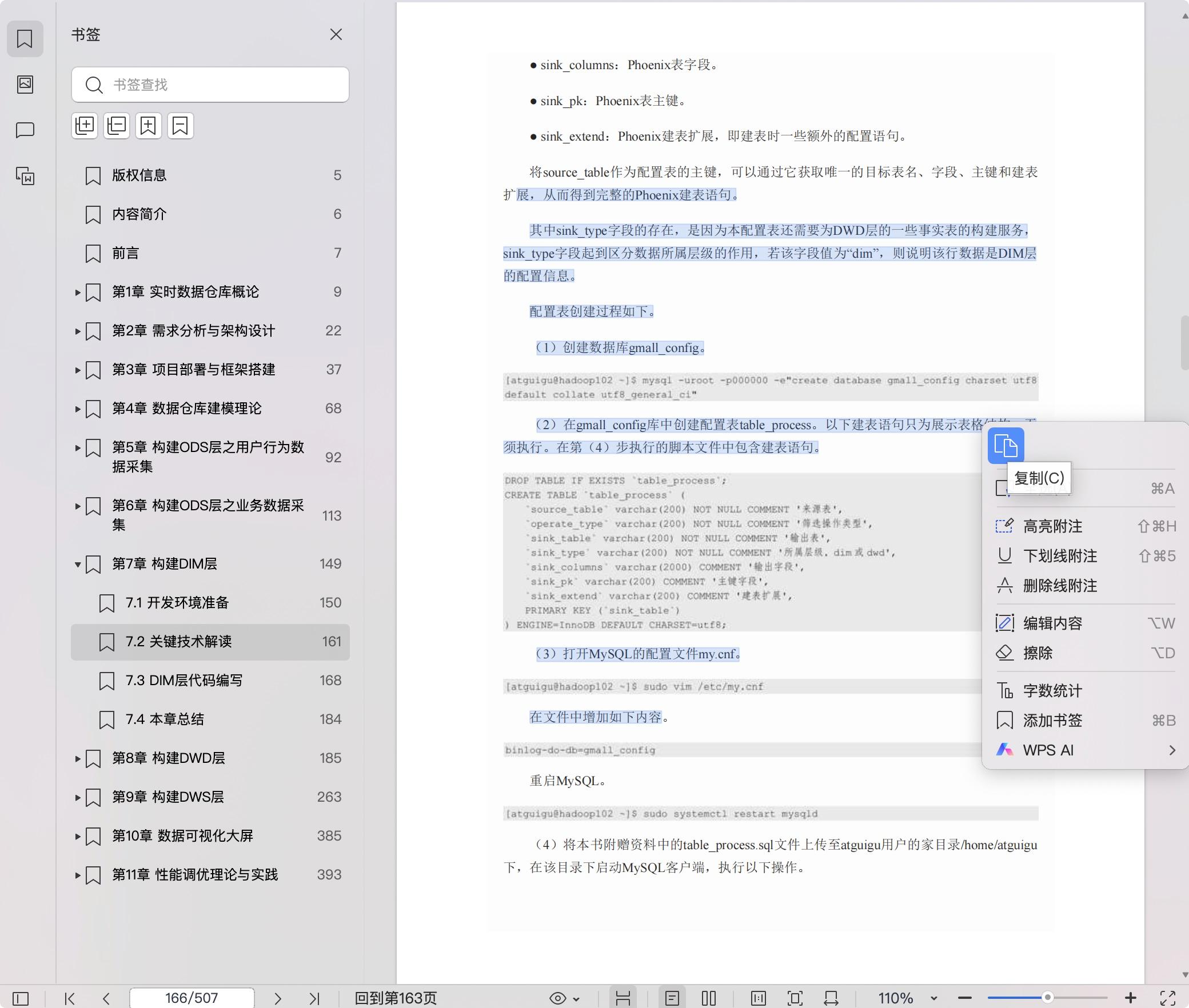Open the 7.3 DIM层代码编写 bookmark
The width and height of the screenshot is (1189, 1008).
click(184, 681)
